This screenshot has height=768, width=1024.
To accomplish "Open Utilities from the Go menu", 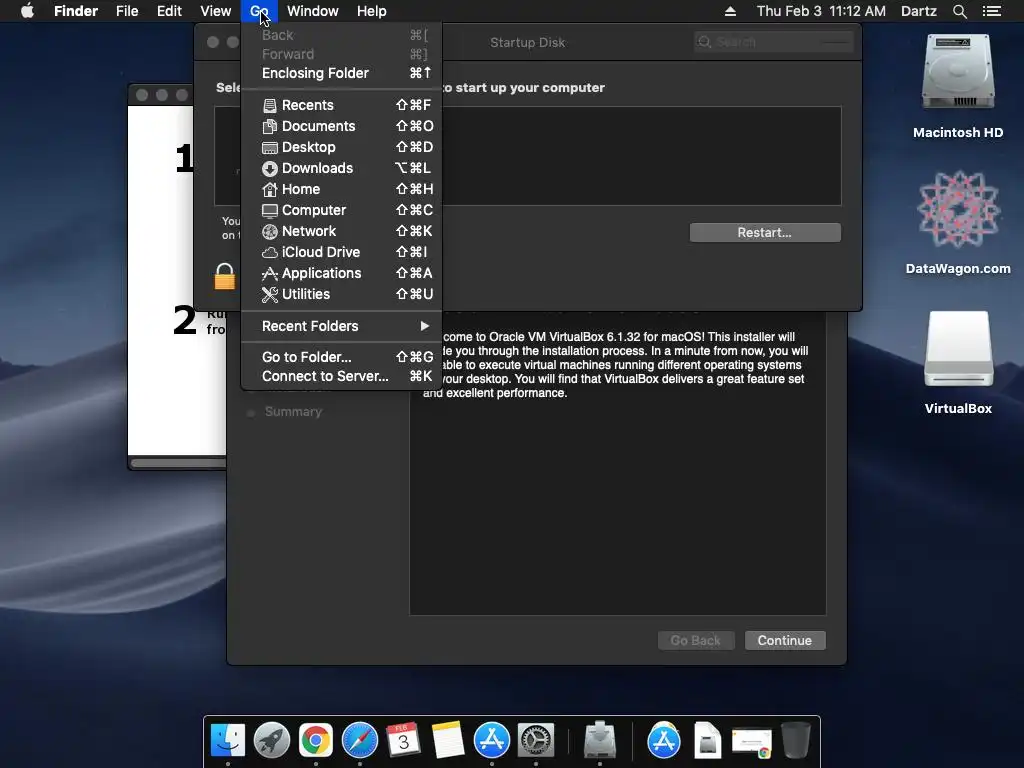I will click(x=342, y=294).
